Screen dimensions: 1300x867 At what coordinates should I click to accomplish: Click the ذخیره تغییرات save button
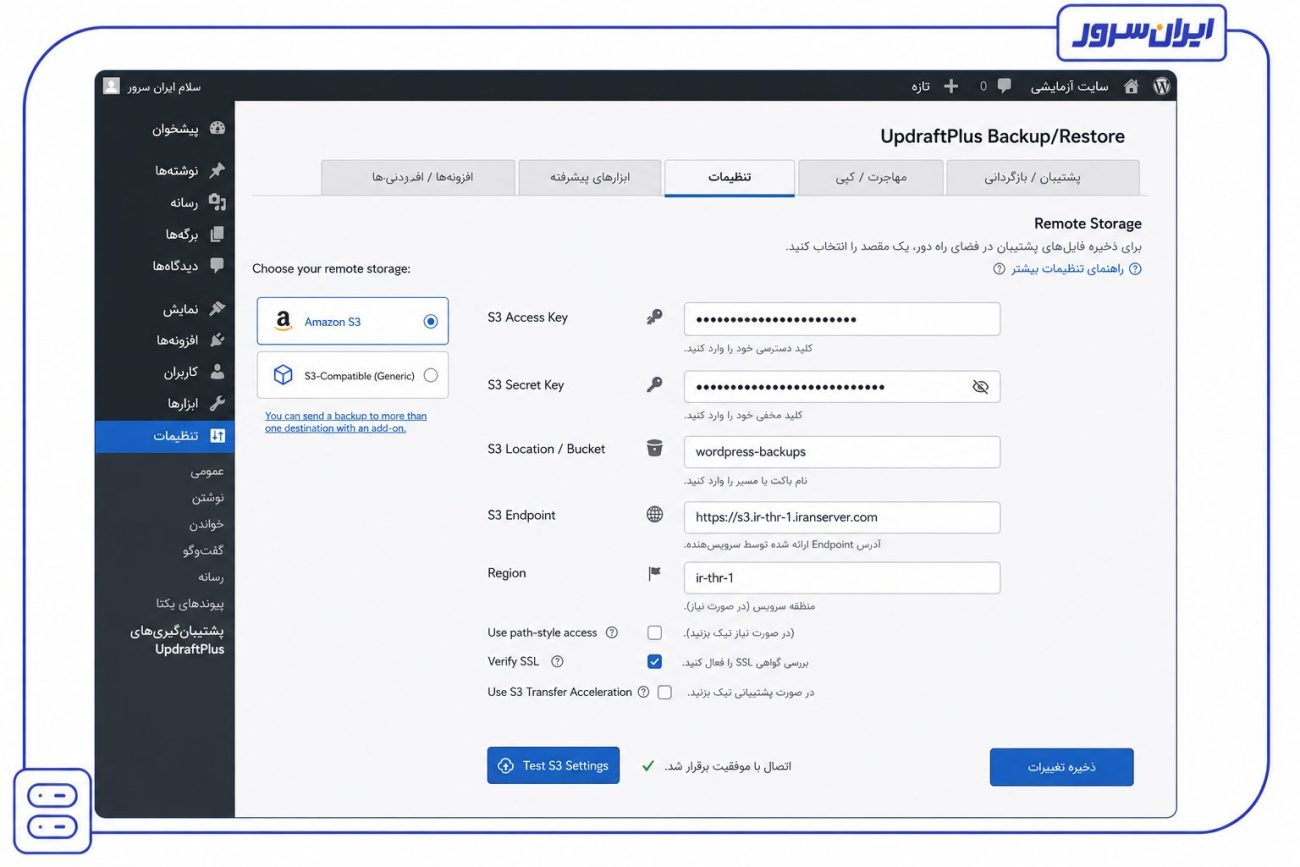(1061, 767)
